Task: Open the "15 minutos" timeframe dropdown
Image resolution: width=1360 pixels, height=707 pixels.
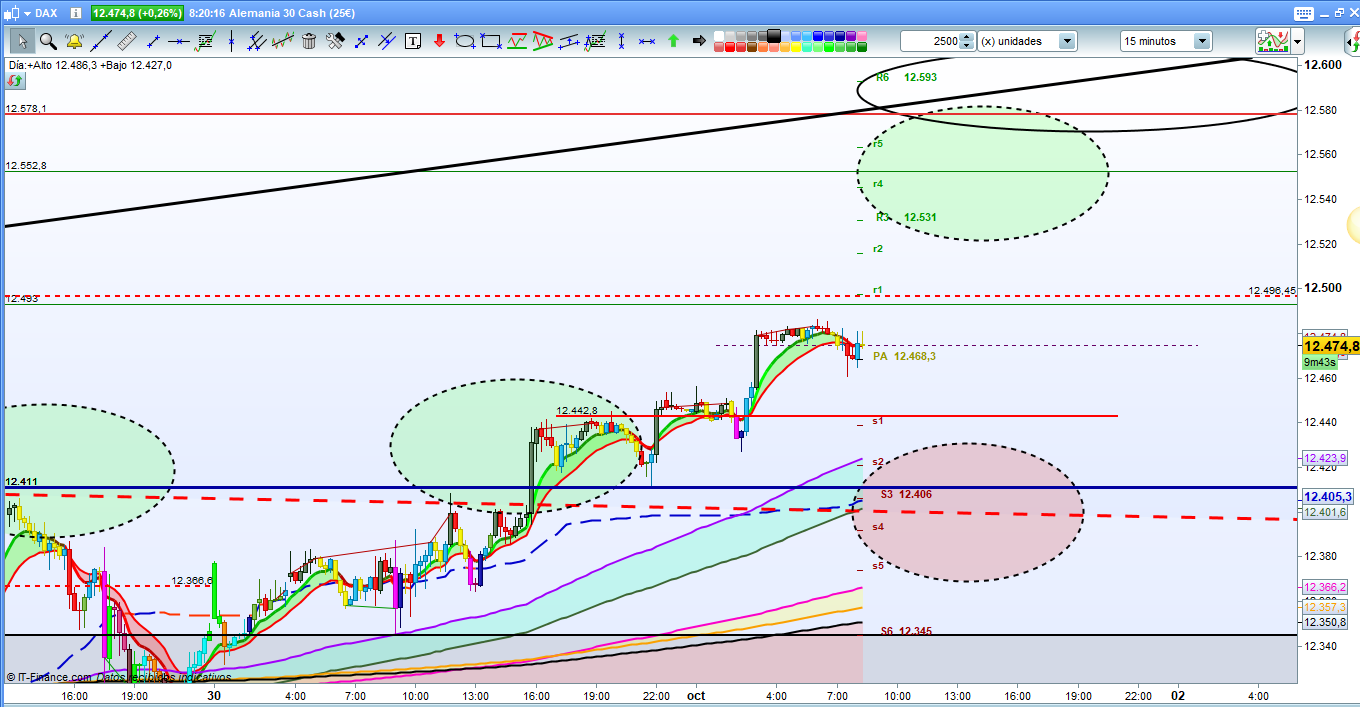Action: click(x=1201, y=41)
